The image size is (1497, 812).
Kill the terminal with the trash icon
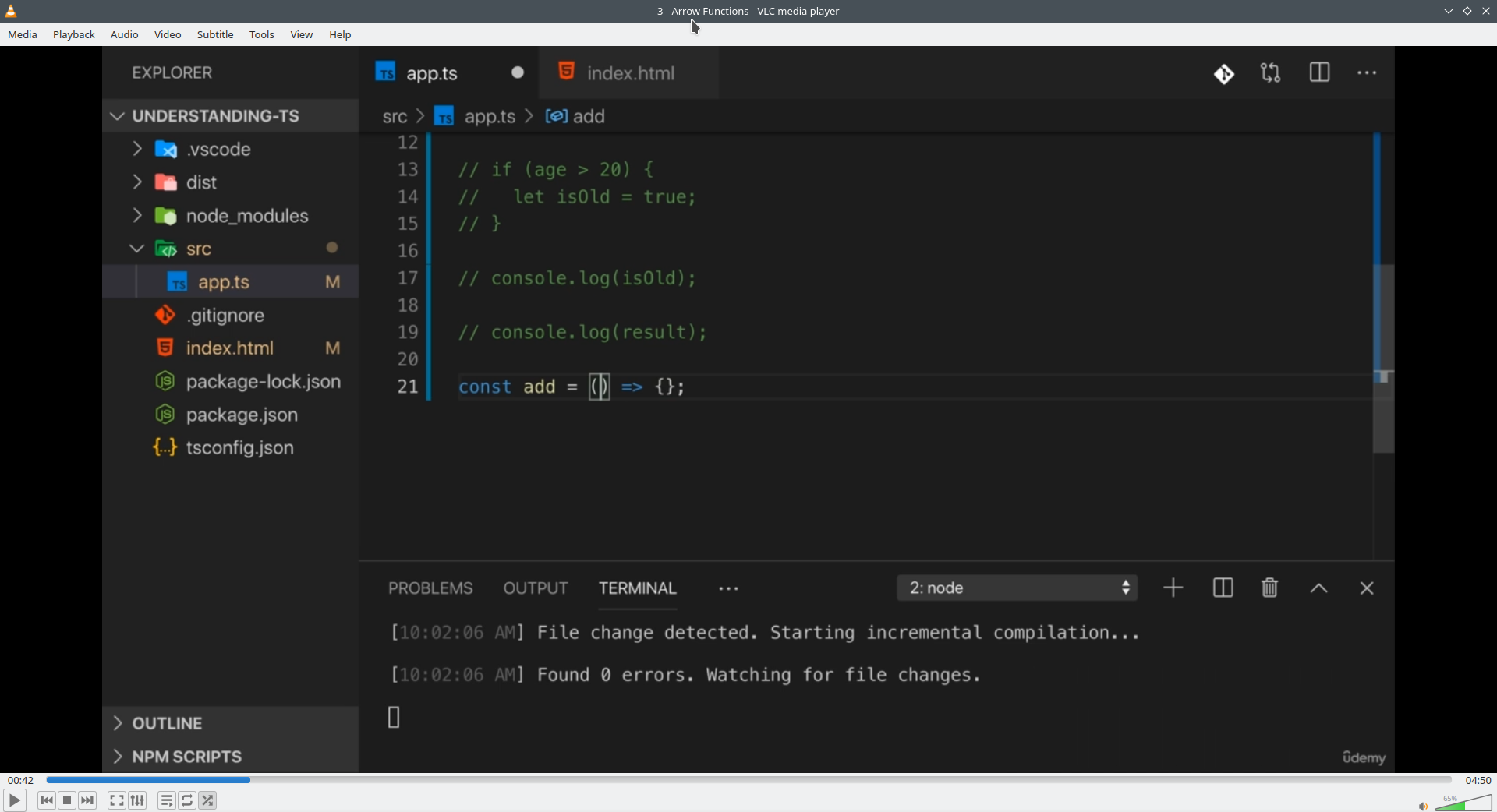click(x=1270, y=588)
